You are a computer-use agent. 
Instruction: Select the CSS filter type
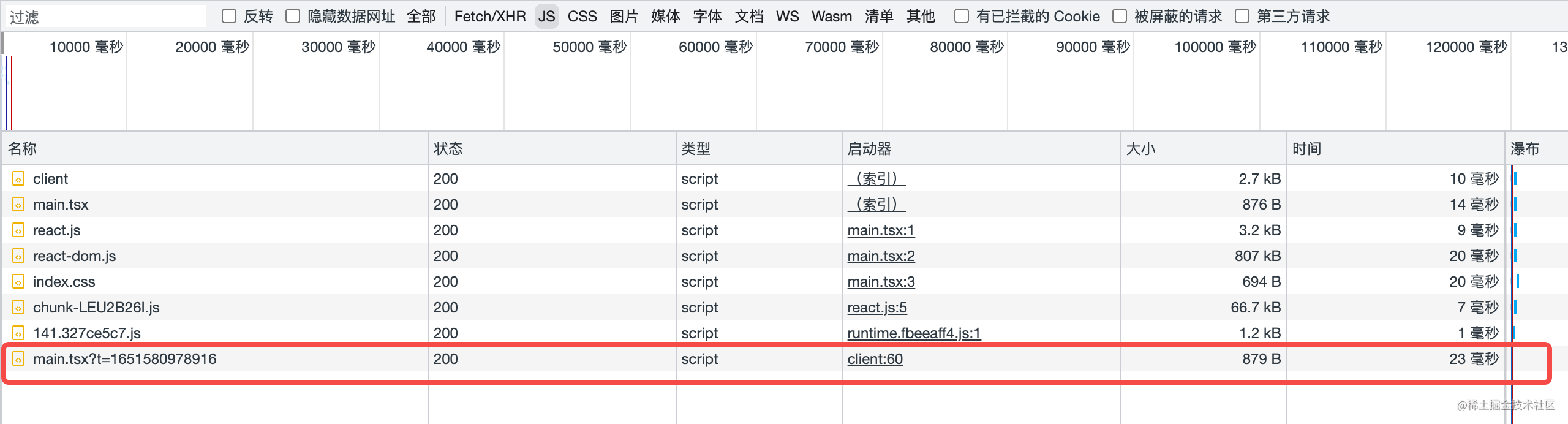click(582, 17)
